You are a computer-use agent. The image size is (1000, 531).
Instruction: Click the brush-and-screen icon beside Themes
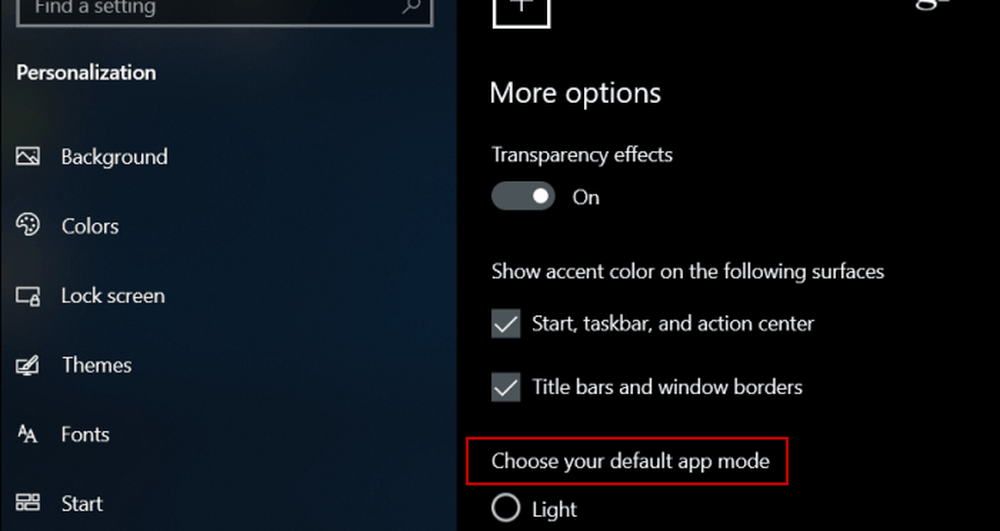pos(27,365)
